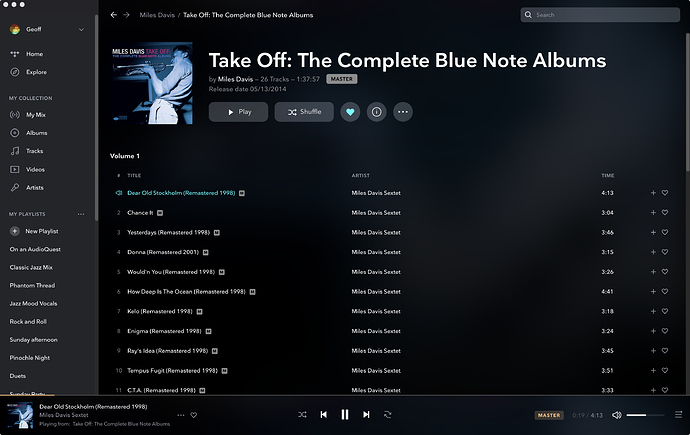
Task: Skip to next track
Action: [x=366, y=414]
